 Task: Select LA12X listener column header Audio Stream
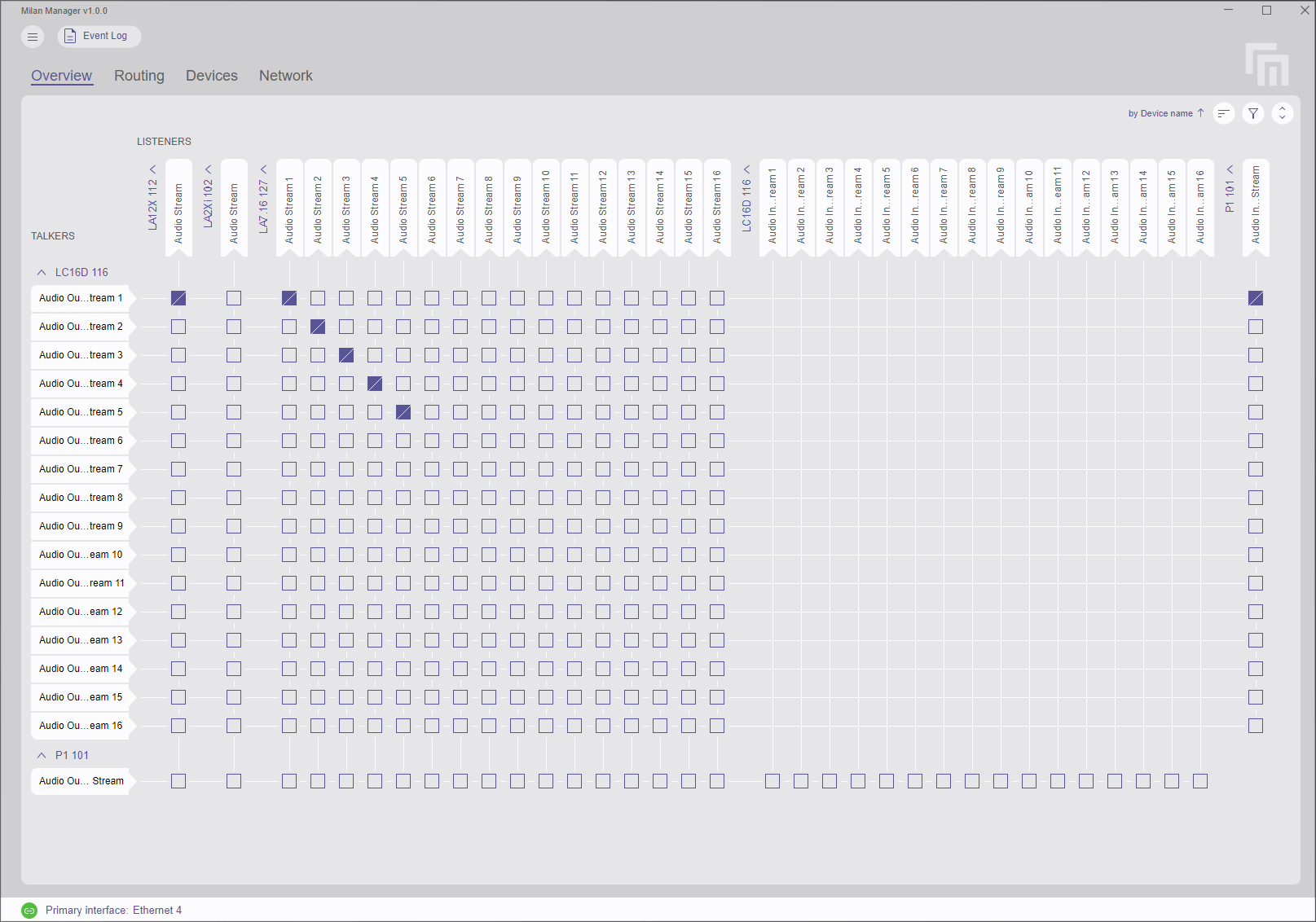(178, 209)
